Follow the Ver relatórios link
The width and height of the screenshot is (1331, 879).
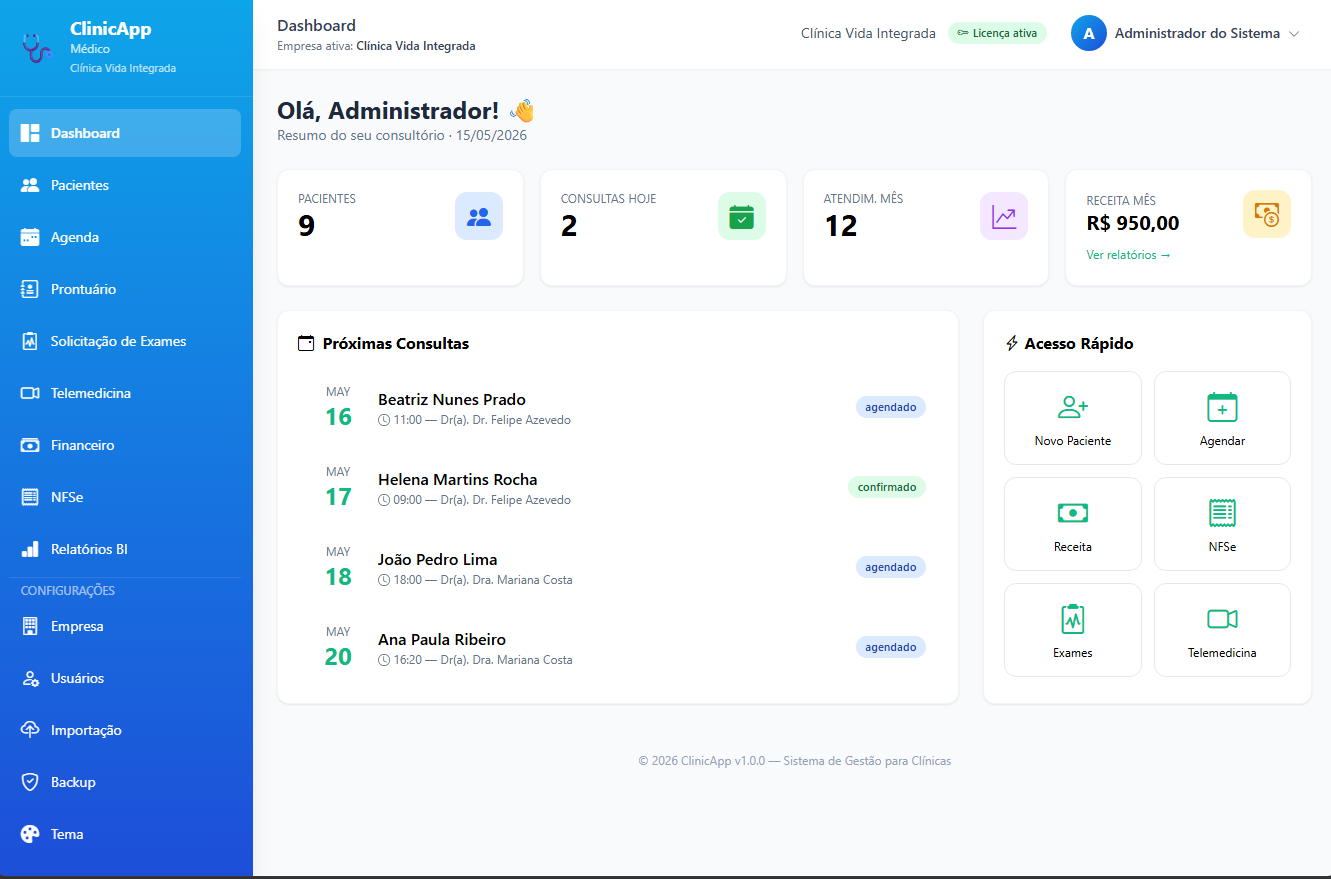tap(1128, 255)
